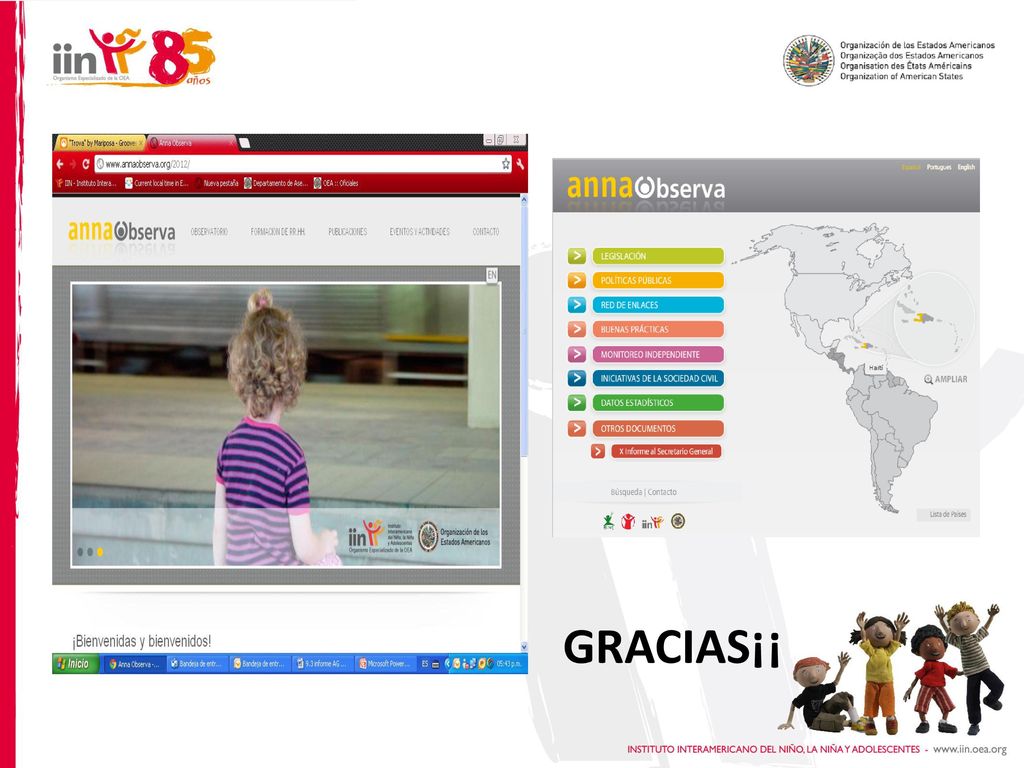
Task: Select the Anna Observa browser tab
Action: click(x=191, y=142)
